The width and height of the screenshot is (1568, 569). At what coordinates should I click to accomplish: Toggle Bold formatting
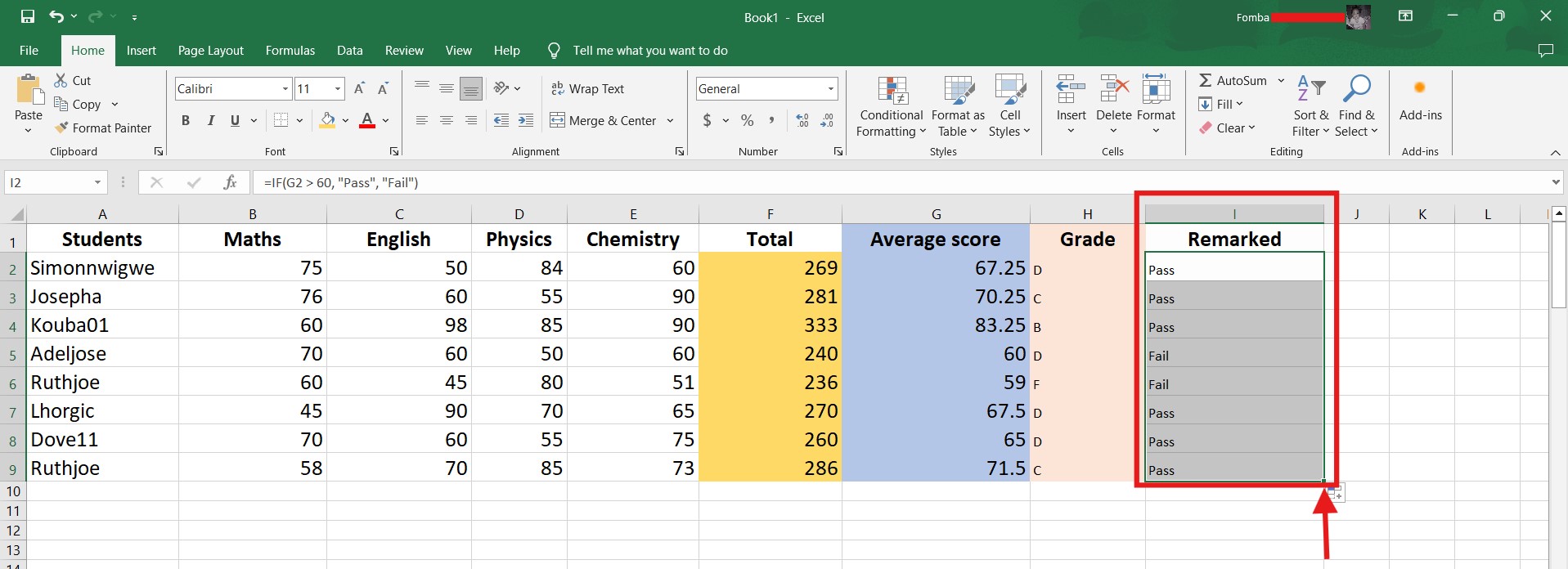(186, 120)
